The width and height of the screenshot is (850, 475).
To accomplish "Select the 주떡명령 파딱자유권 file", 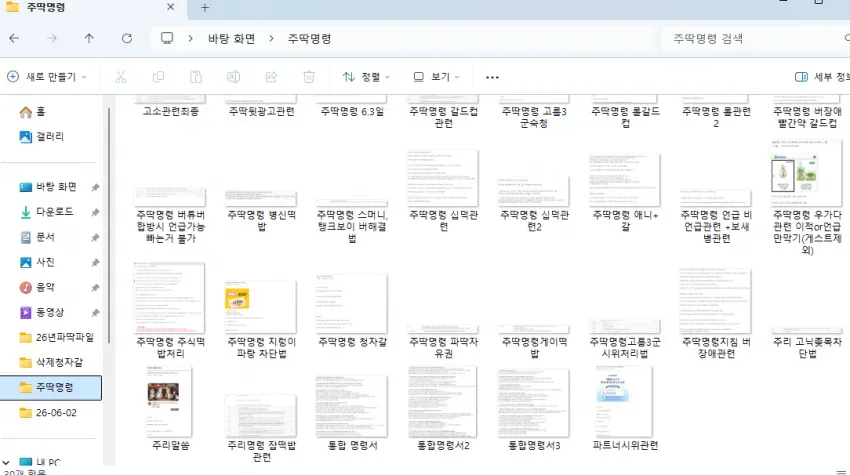I will [x=443, y=342].
